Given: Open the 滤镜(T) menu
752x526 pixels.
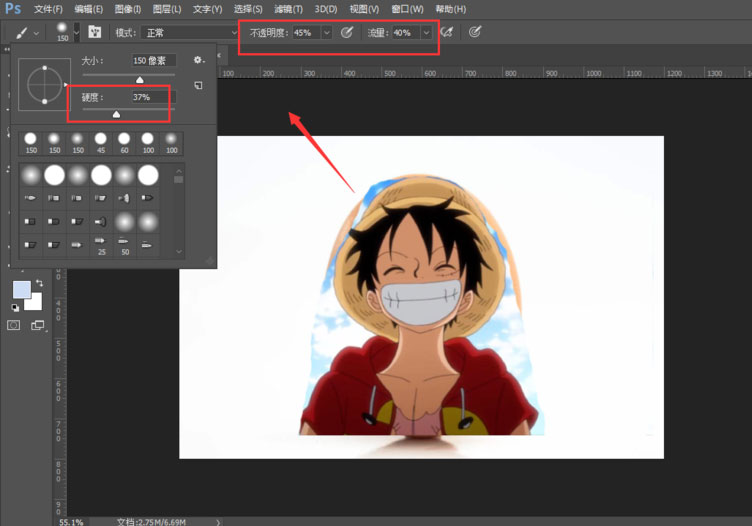Looking at the screenshot, I should pyautogui.click(x=288, y=9).
